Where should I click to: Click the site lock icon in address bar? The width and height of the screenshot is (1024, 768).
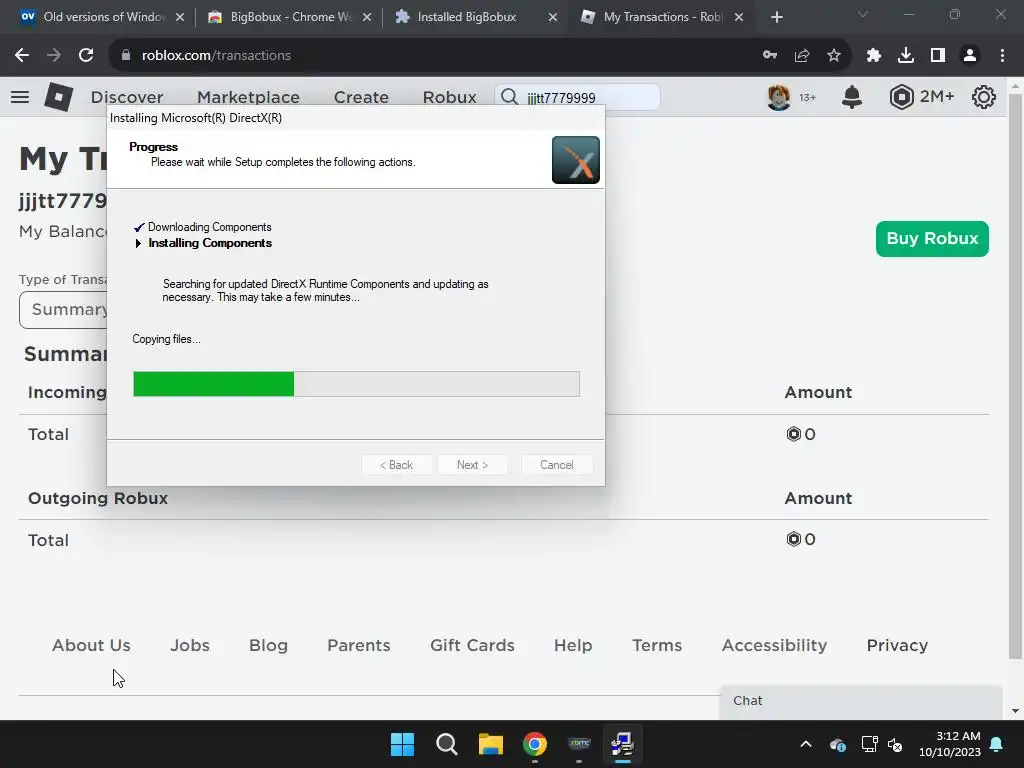(126, 56)
